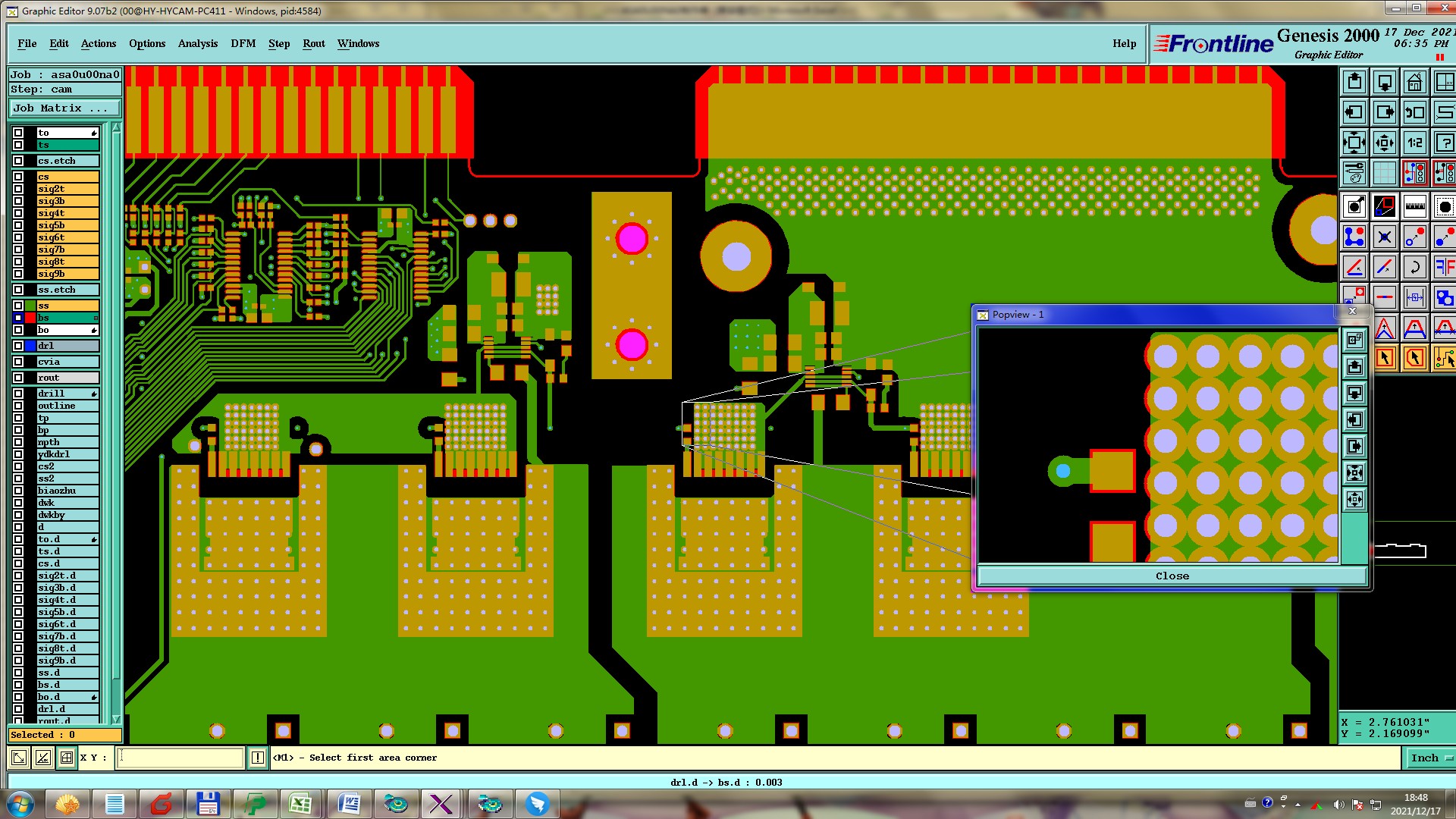Click the Home view icon
The height and width of the screenshot is (819, 1456).
click(x=1414, y=82)
